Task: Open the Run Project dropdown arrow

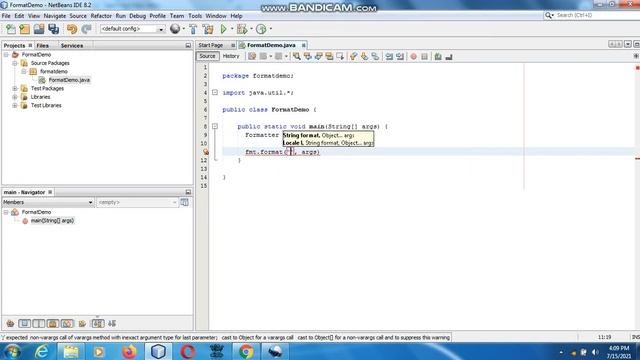Action: [232, 29]
